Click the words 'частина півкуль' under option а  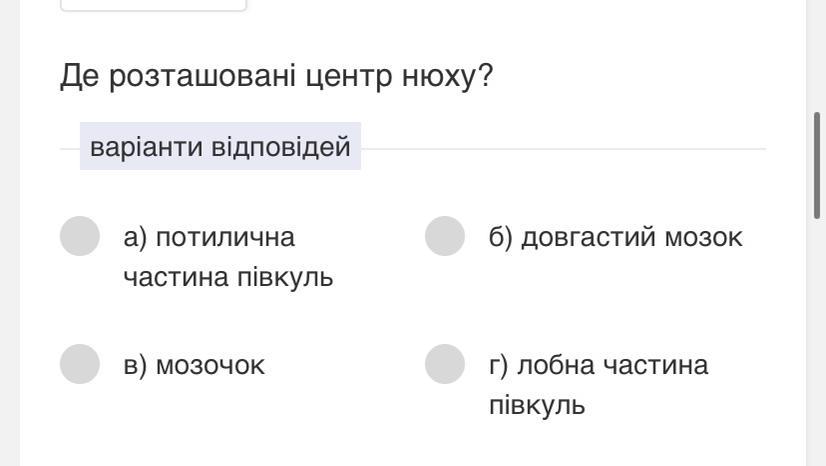pos(228,277)
